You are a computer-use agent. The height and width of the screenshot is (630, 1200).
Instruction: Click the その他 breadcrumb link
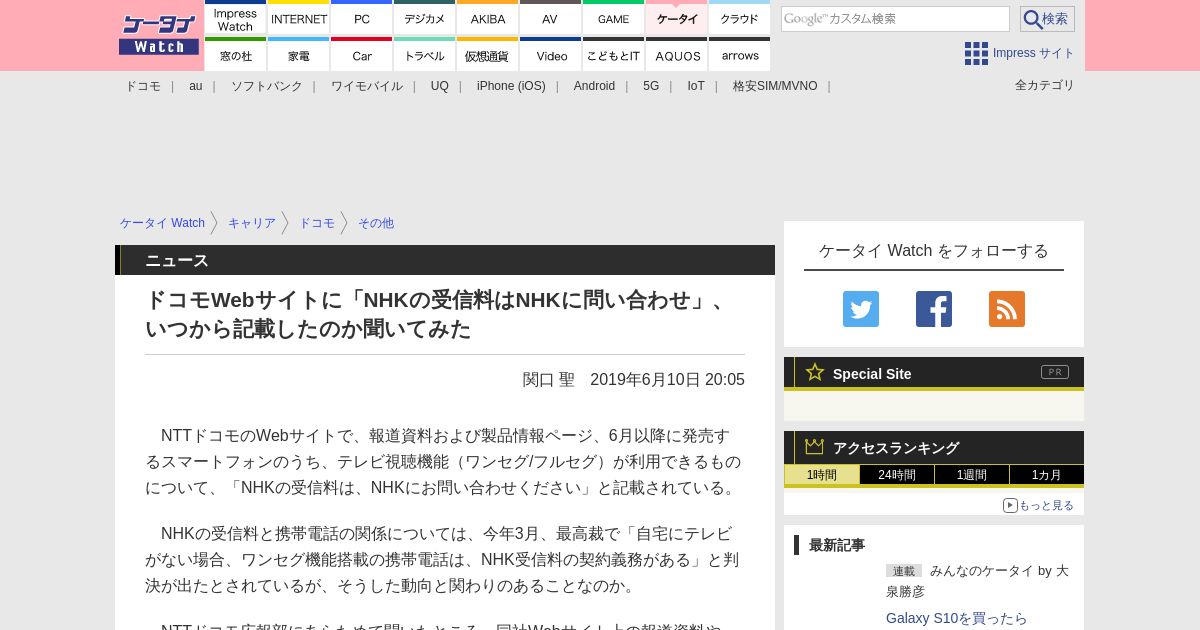click(x=376, y=223)
